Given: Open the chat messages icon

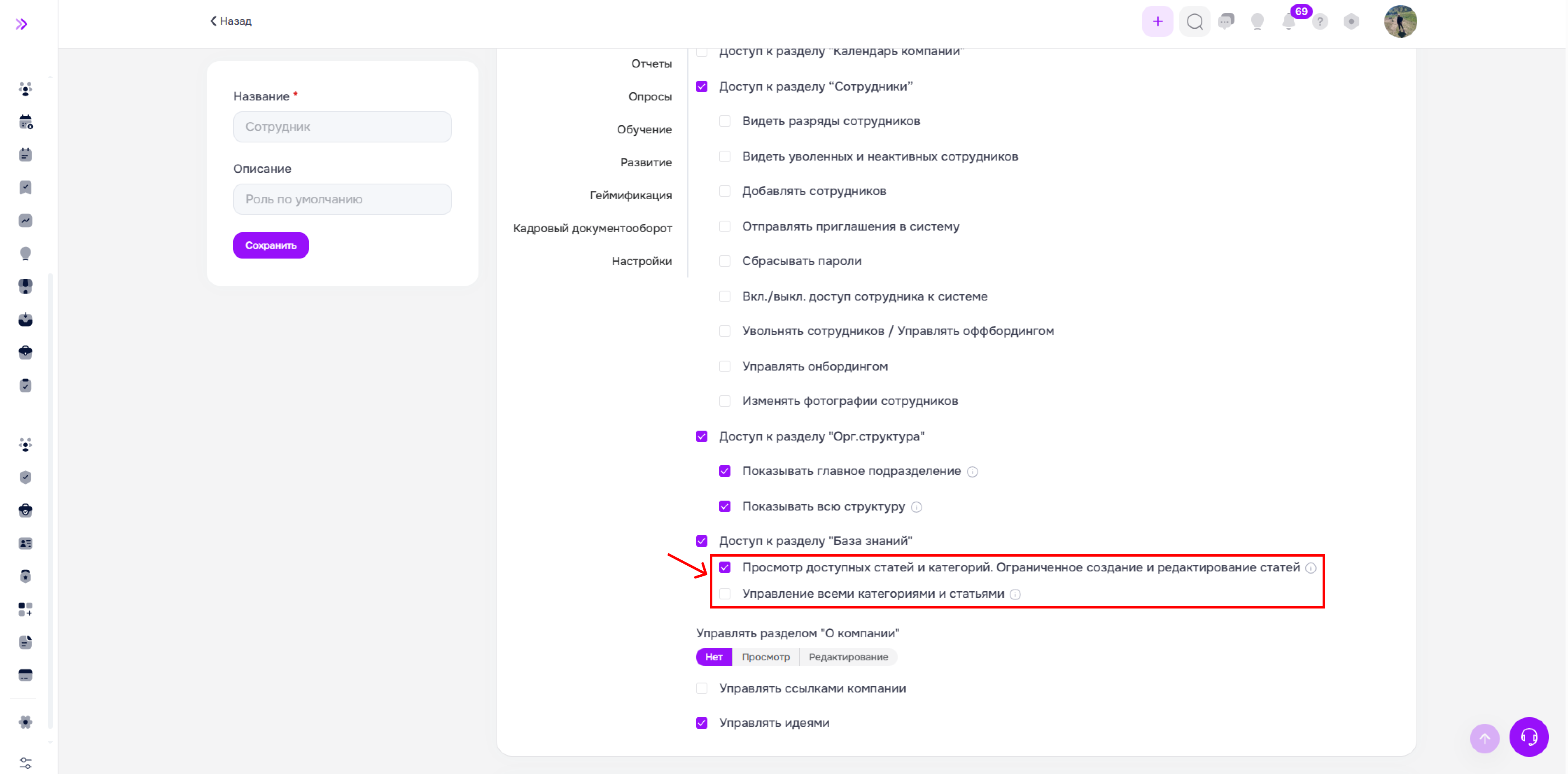Looking at the screenshot, I should point(1226,21).
